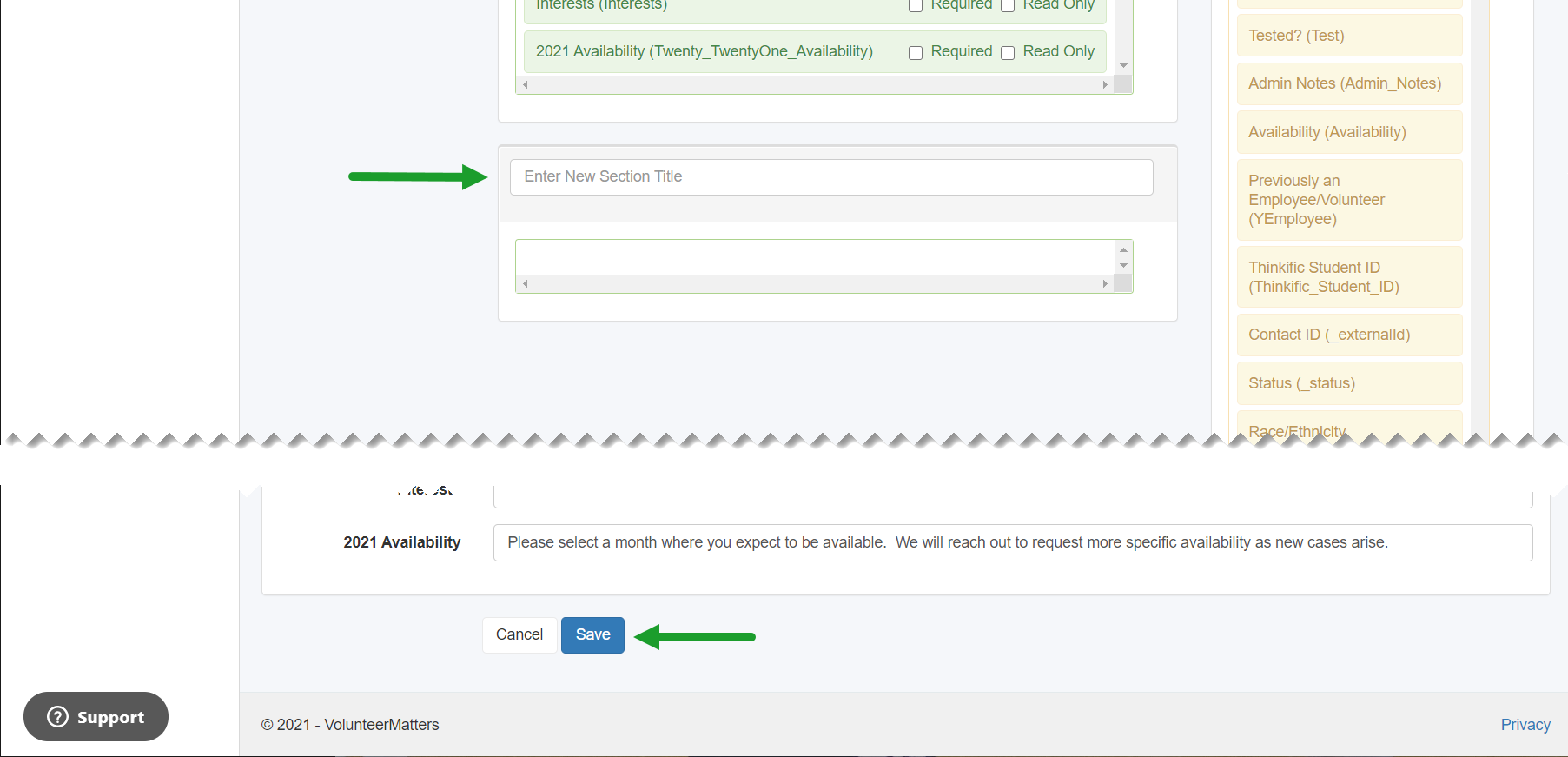Click the © 2021 - VolunteerMatters footer text
This screenshot has width=1568, height=757.
click(350, 725)
